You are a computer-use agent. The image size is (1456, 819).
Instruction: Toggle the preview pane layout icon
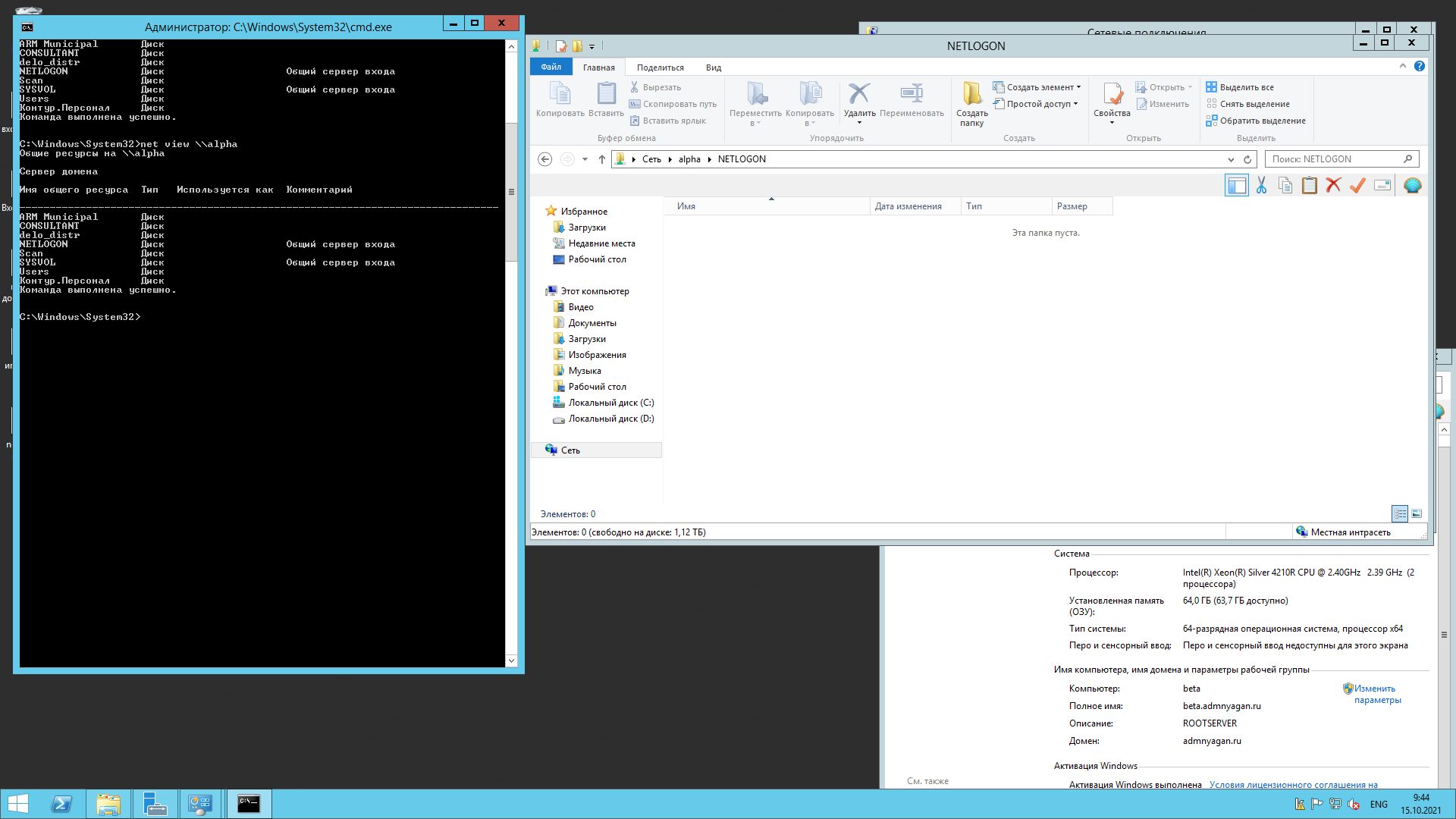[x=1237, y=185]
